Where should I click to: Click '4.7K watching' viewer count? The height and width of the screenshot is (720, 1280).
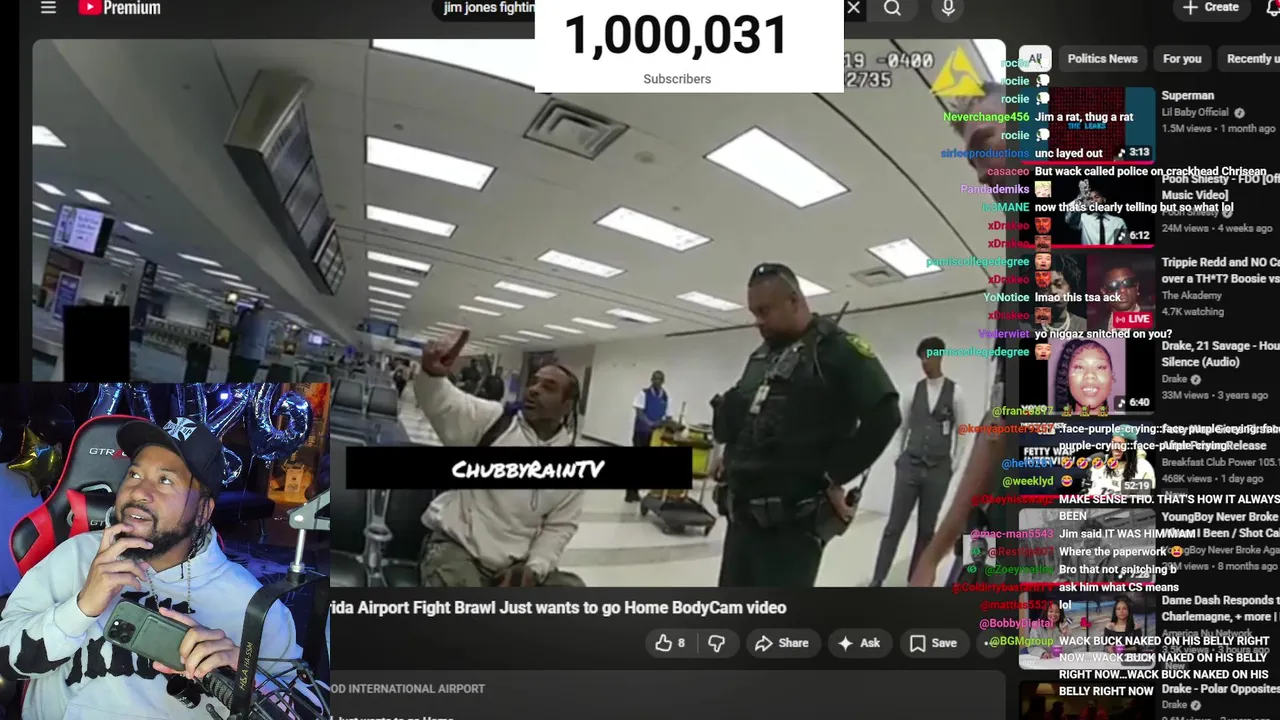click(1193, 312)
